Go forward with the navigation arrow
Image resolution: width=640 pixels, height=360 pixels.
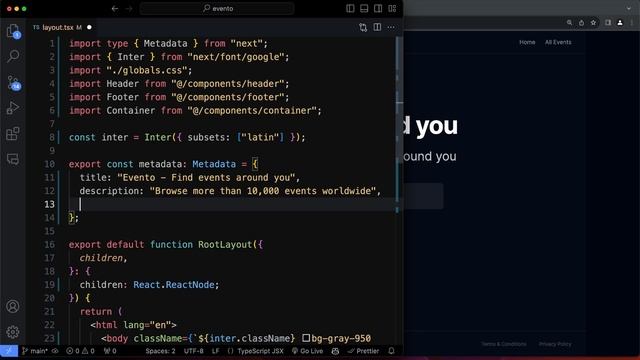129,9
